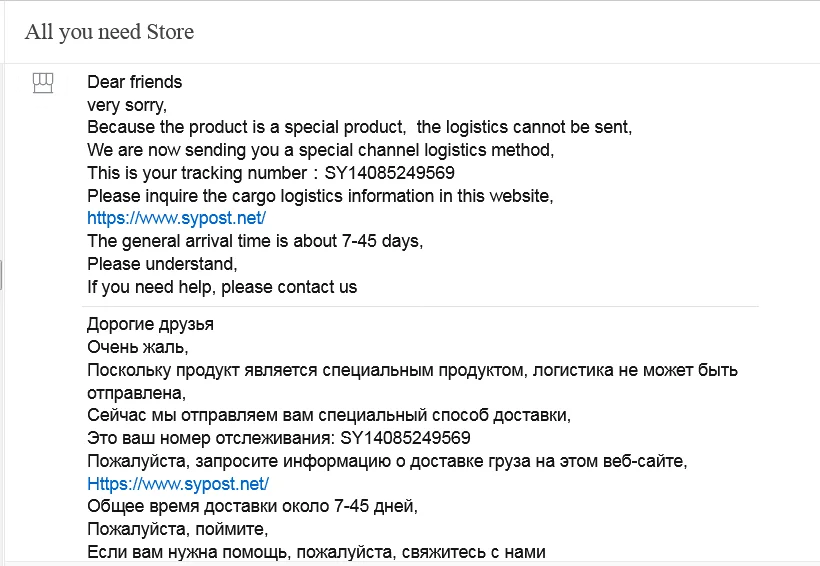Click the 'Общее время доставки около 7-45 дней' line
The height and width of the screenshot is (566, 820).
coord(253,506)
